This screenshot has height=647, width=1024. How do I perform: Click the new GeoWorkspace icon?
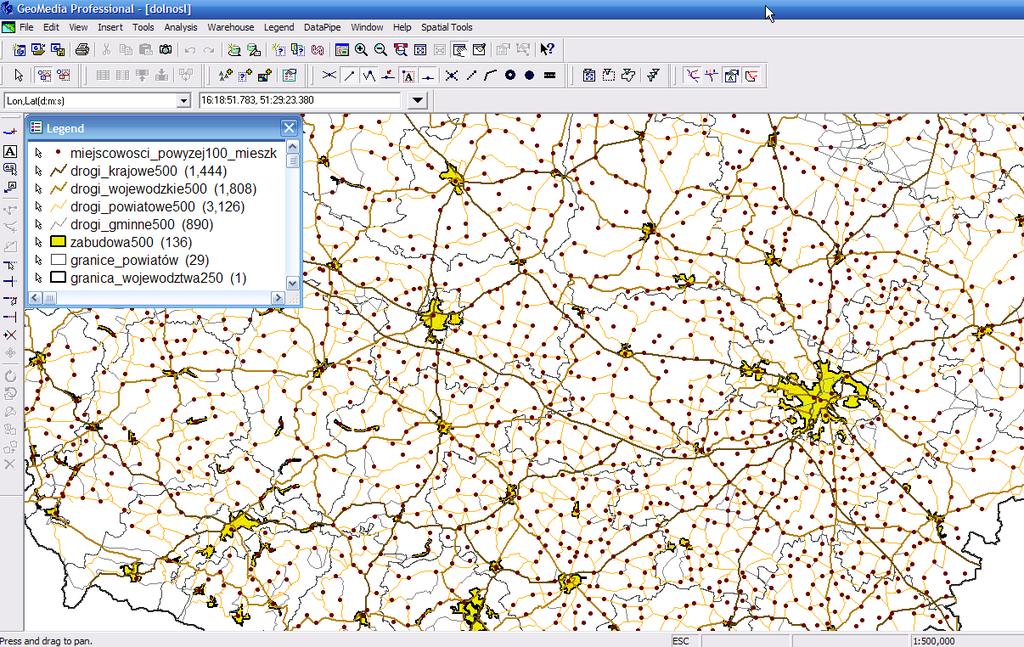[x=19, y=50]
